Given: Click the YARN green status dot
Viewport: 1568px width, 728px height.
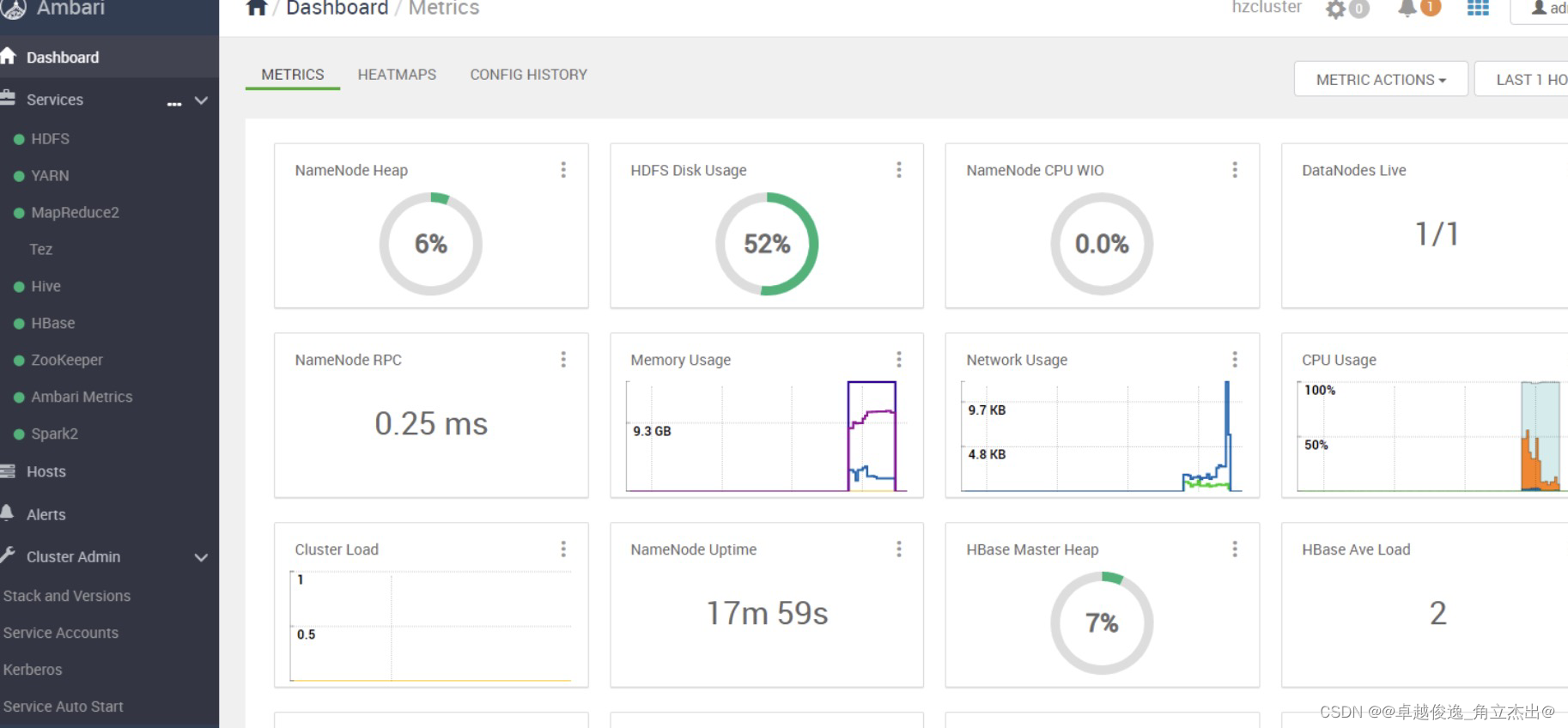Looking at the screenshot, I should click(x=19, y=176).
